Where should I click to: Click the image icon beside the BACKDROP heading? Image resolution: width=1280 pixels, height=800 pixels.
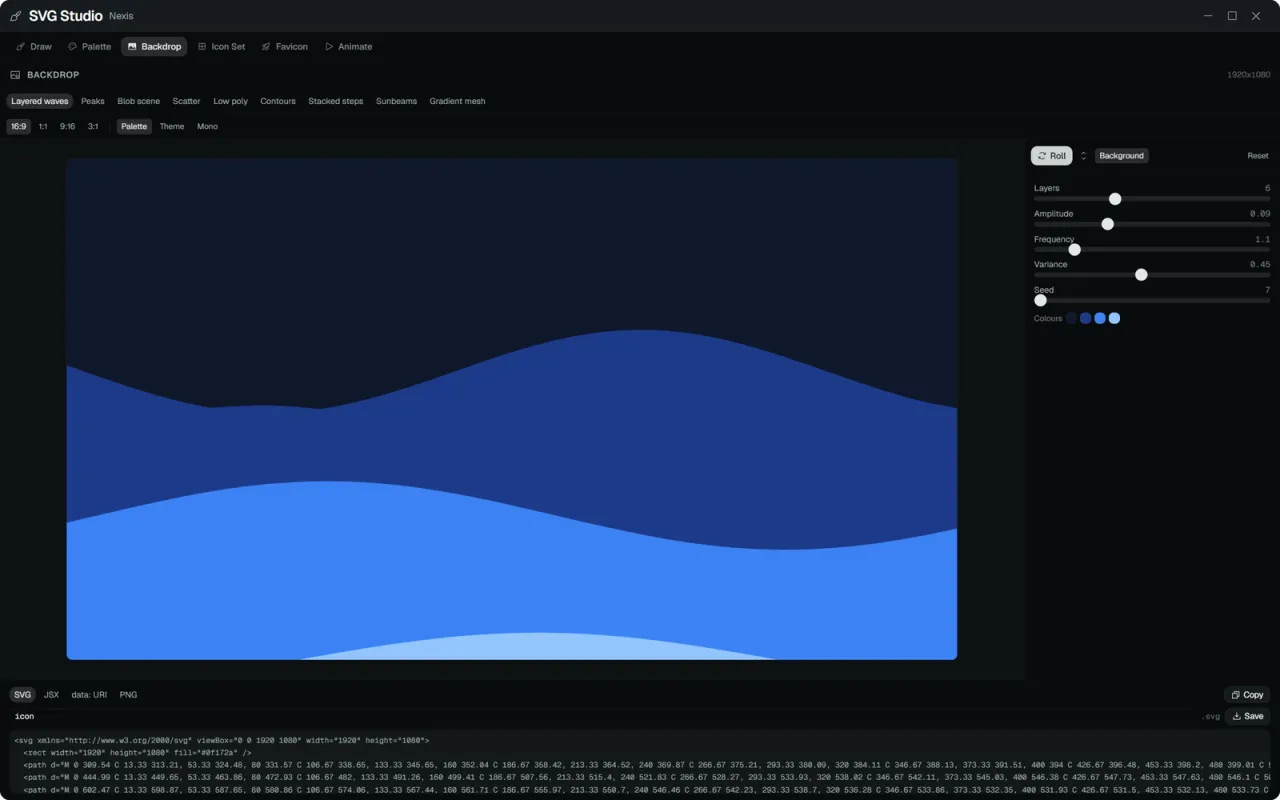[x=15, y=75]
